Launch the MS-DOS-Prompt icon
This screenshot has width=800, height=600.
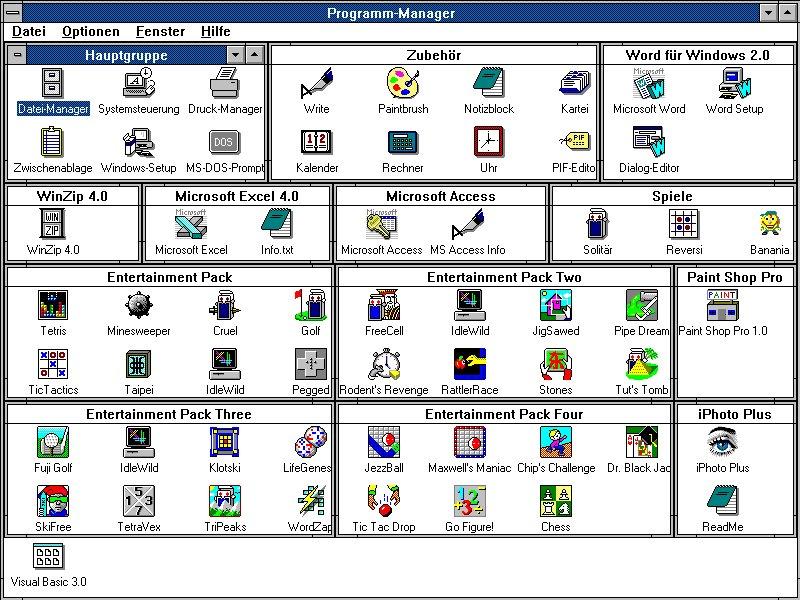pos(224,144)
